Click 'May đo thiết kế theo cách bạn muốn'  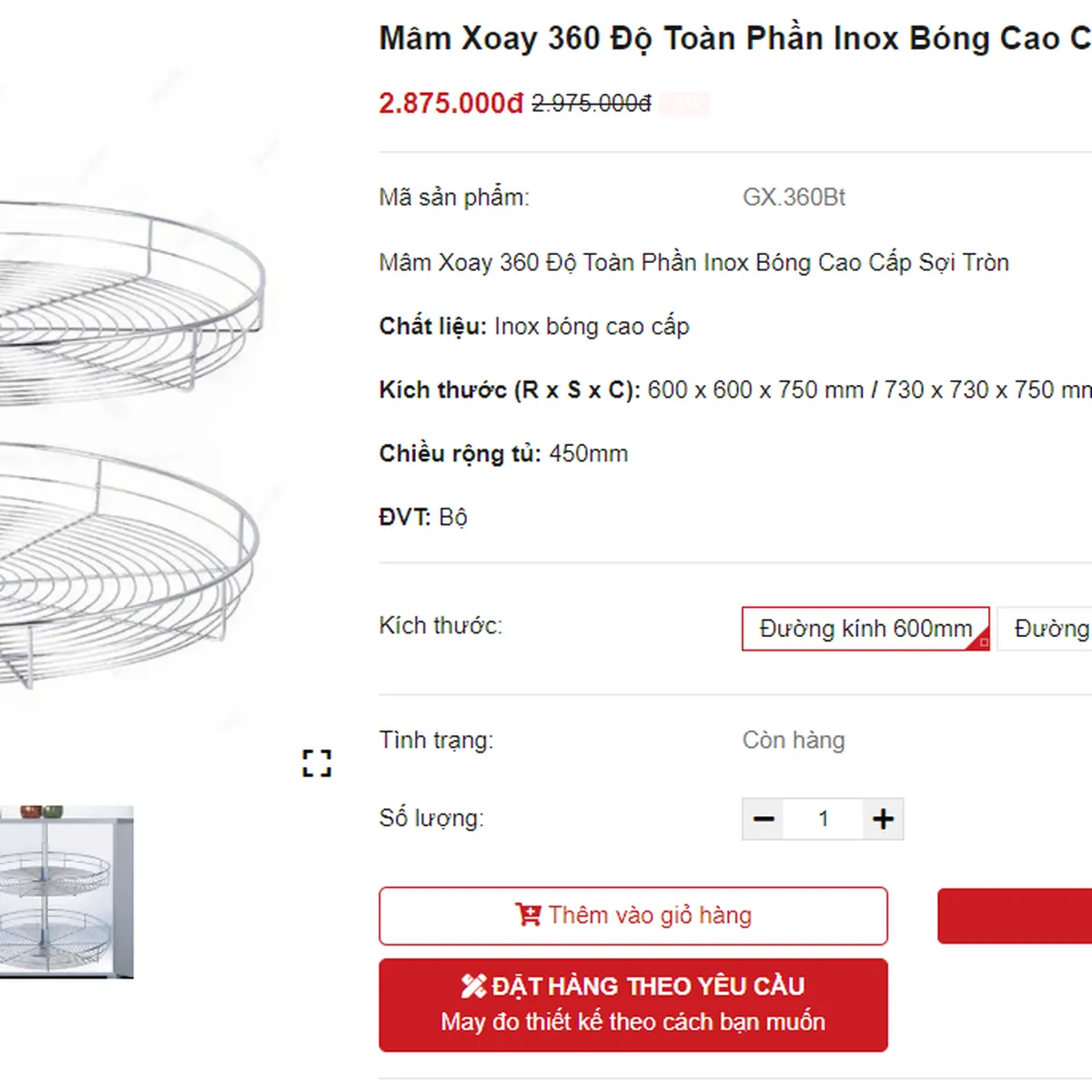[632, 1022]
